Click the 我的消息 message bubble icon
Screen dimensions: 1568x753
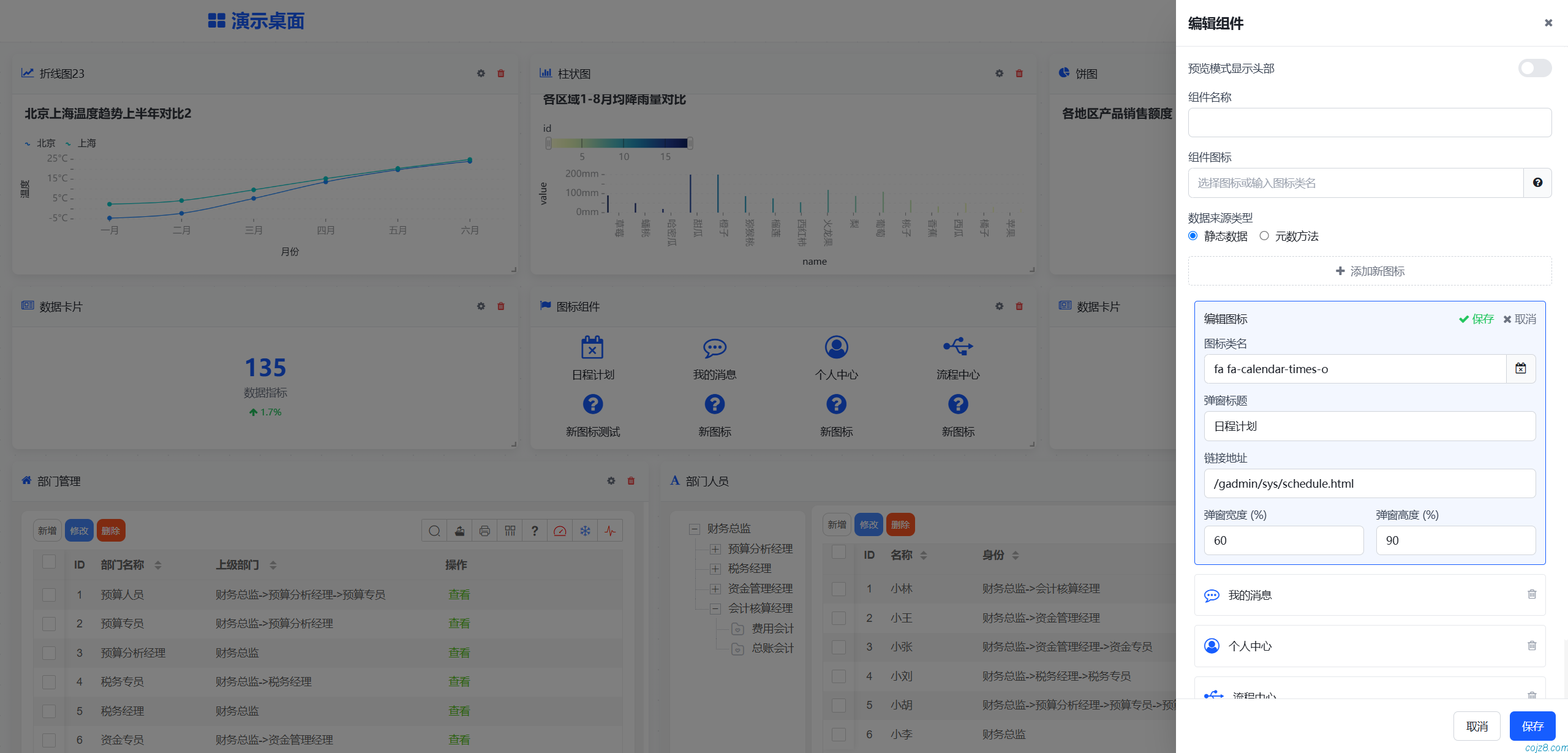[x=714, y=347]
